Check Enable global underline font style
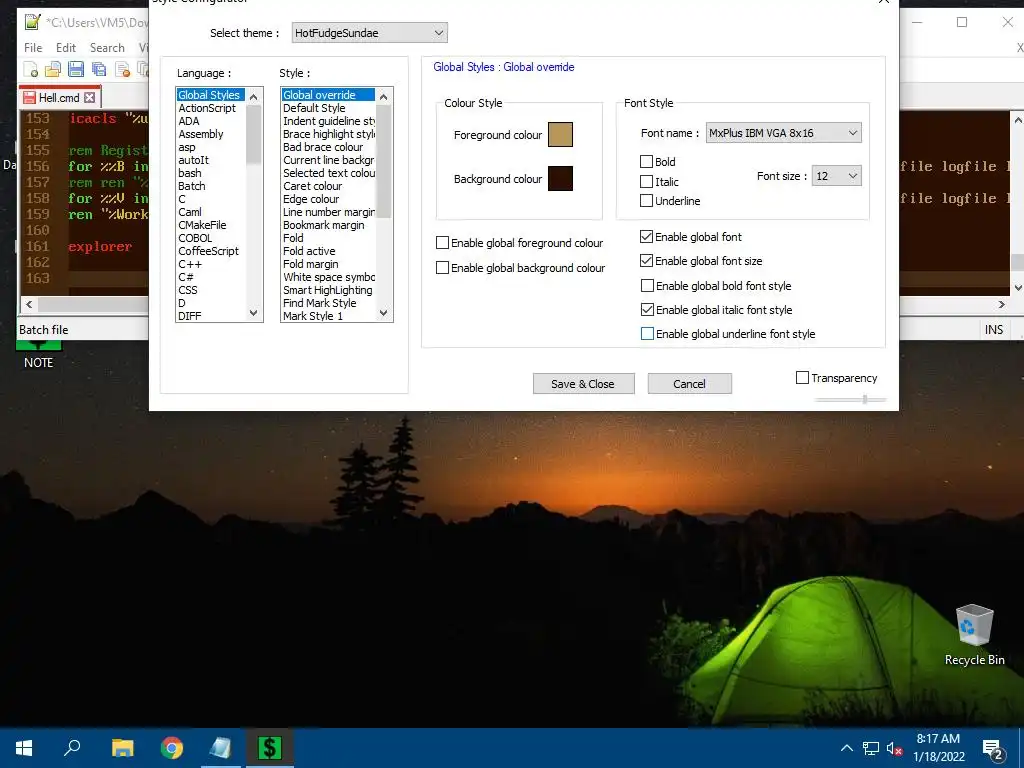 [x=647, y=334]
